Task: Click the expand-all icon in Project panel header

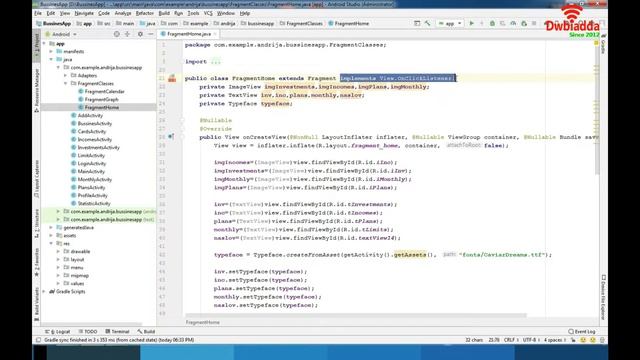Action: pos(127,34)
